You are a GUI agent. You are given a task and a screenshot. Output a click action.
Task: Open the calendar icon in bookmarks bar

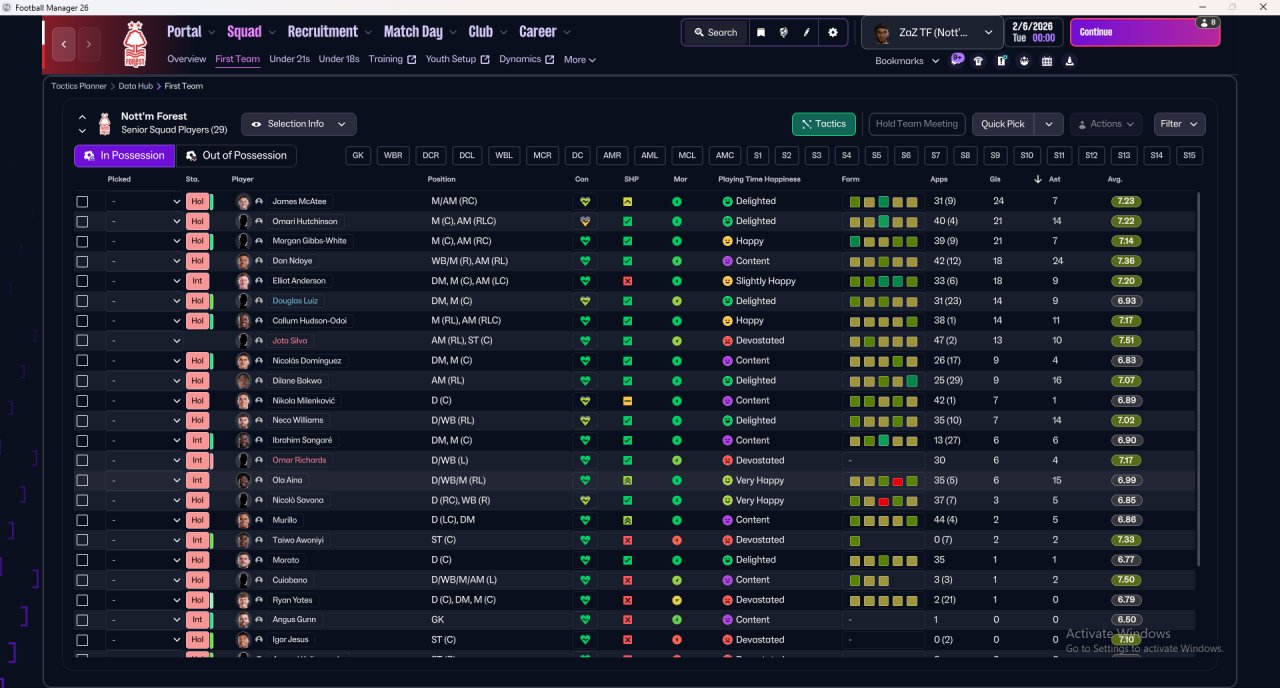point(1047,61)
